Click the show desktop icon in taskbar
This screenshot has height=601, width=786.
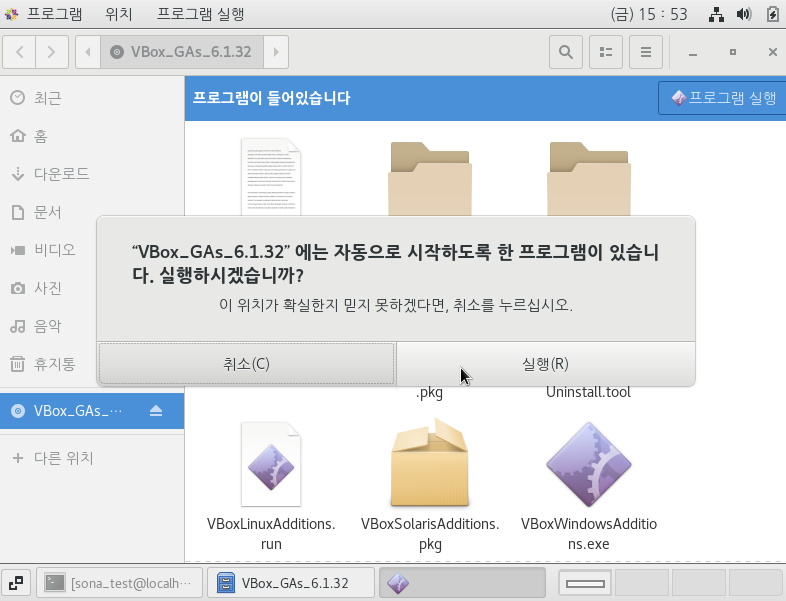[x=16, y=583]
